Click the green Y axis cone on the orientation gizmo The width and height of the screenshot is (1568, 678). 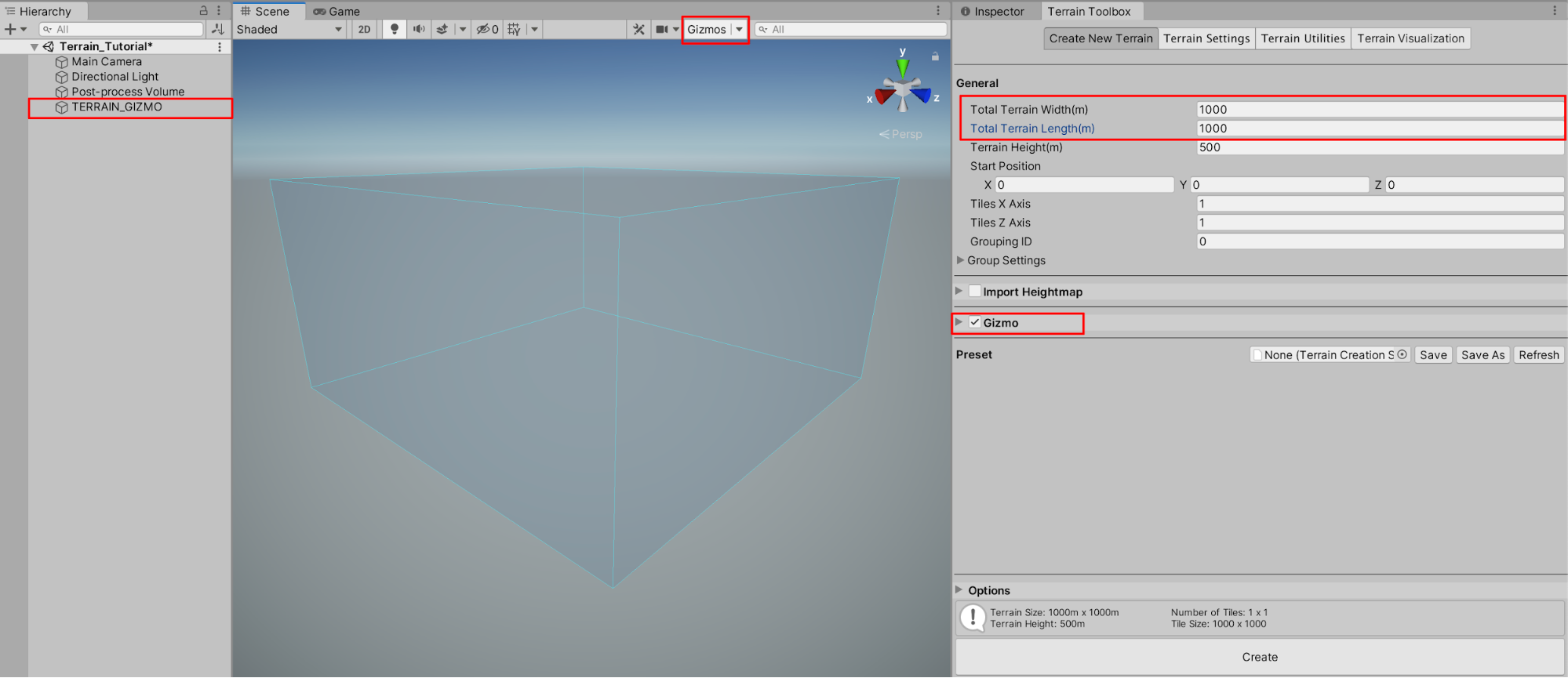pos(903,67)
